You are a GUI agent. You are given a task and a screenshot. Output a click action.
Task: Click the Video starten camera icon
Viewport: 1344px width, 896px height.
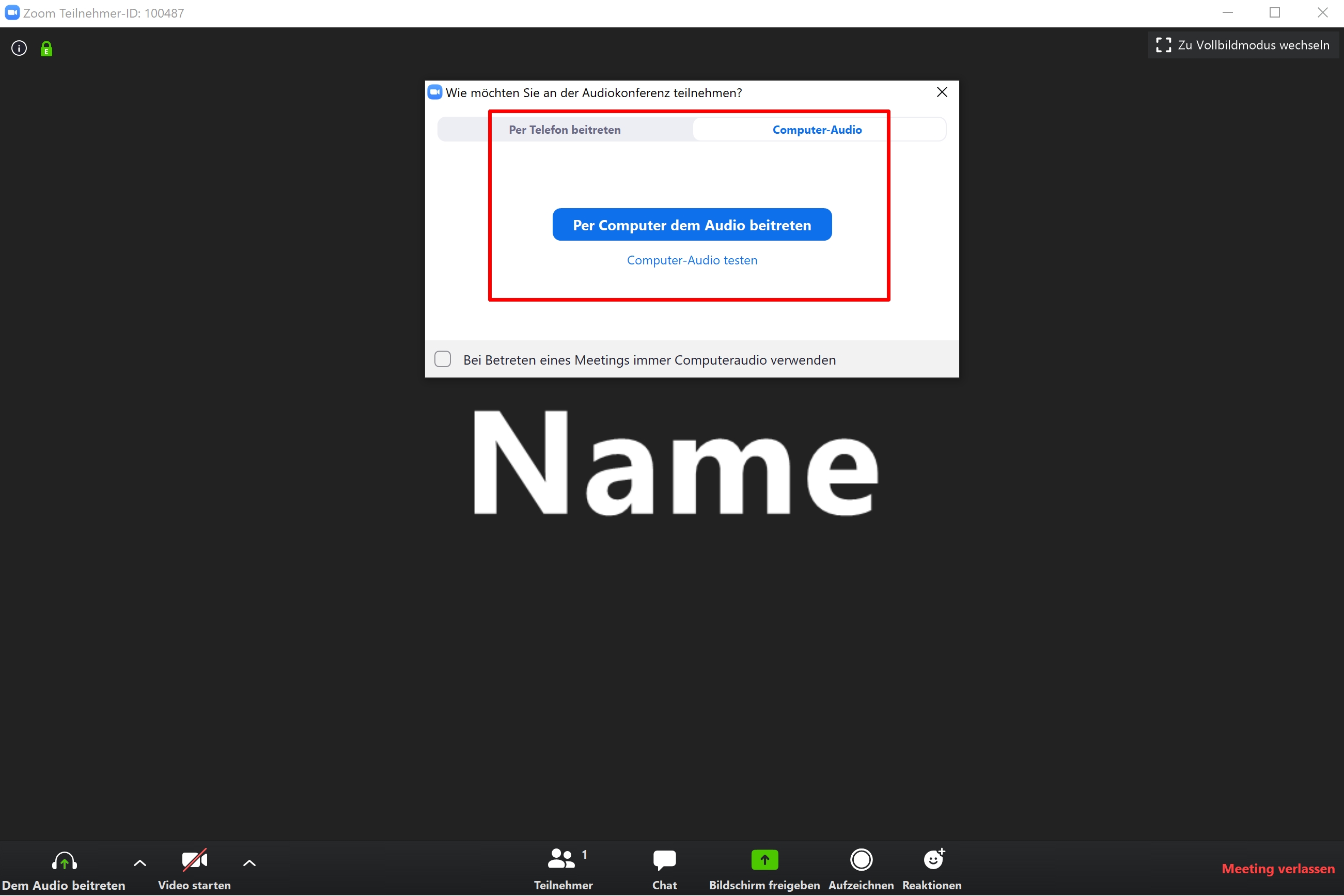[194, 860]
